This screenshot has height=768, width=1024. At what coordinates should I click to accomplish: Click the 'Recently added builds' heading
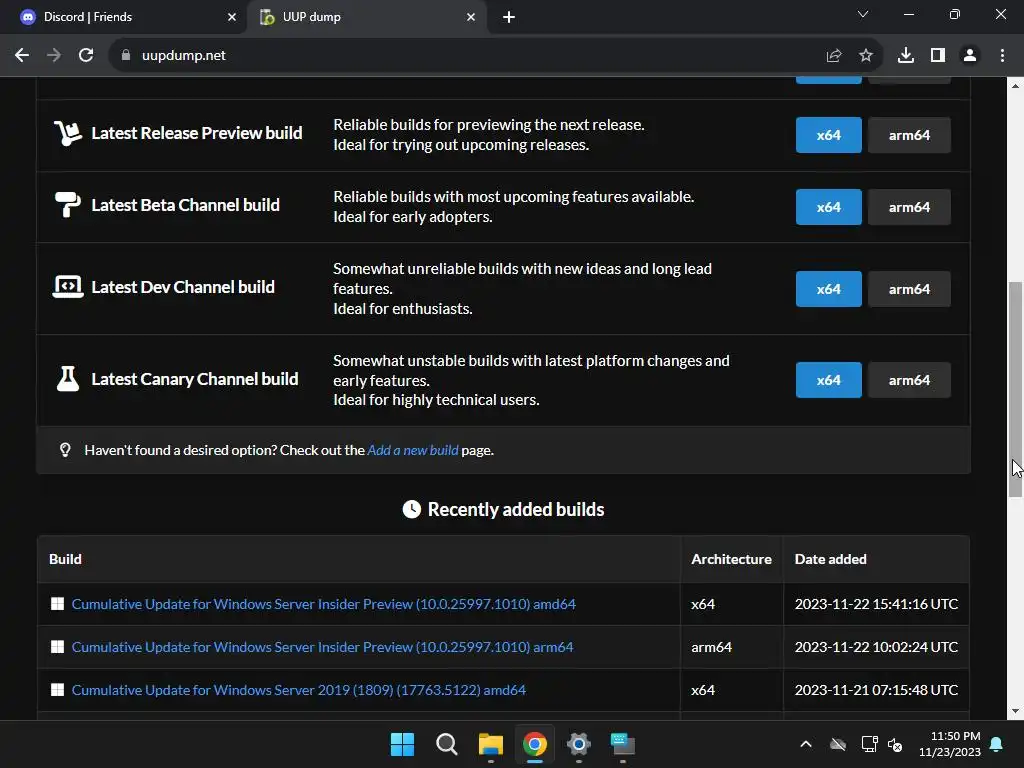(x=516, y=509)
